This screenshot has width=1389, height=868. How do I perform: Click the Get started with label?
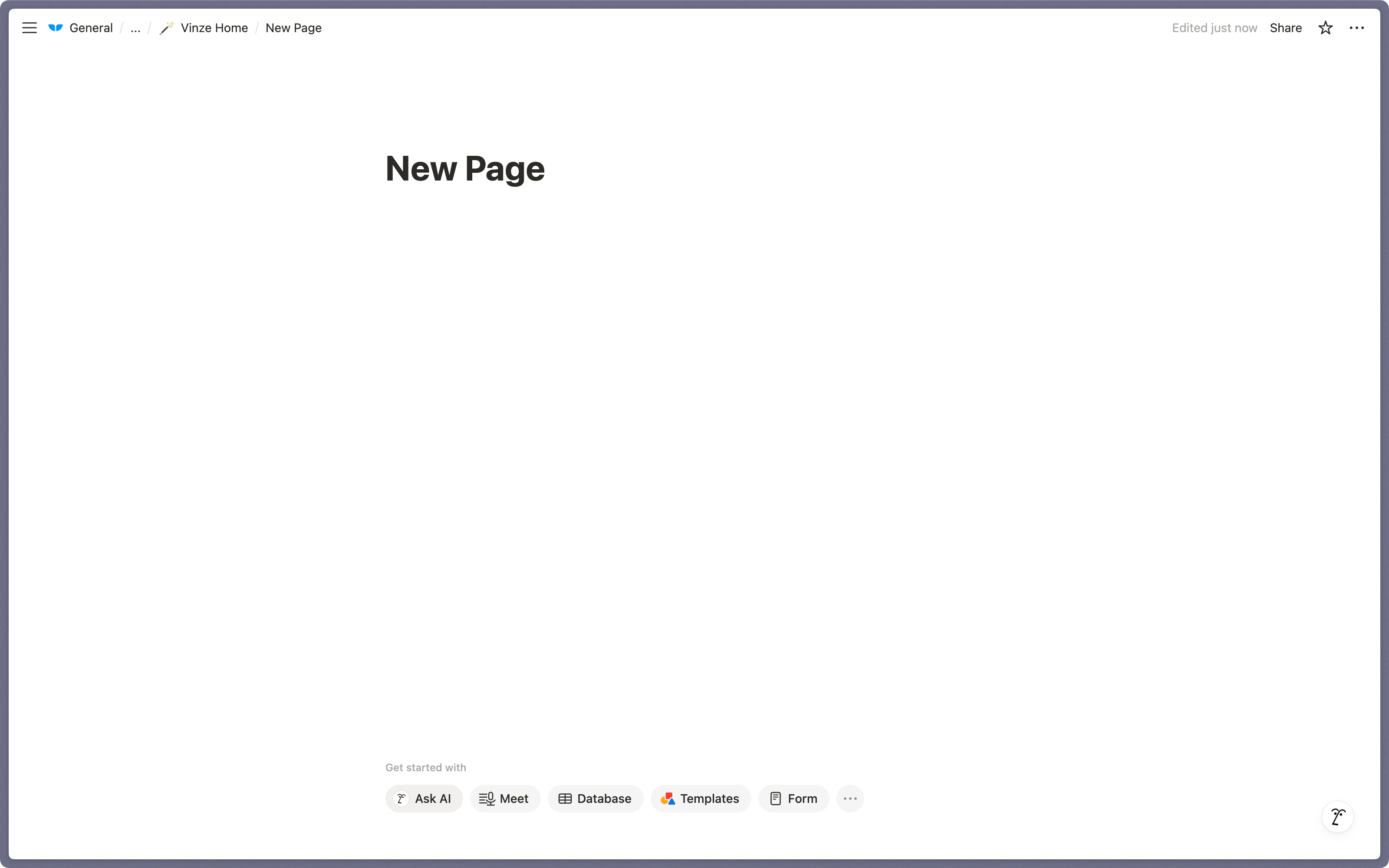pyautogui.click(x=425, y=767)
